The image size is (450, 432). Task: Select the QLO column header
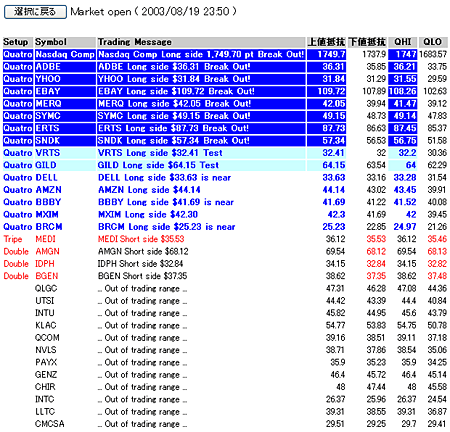[x=433, y=42]
